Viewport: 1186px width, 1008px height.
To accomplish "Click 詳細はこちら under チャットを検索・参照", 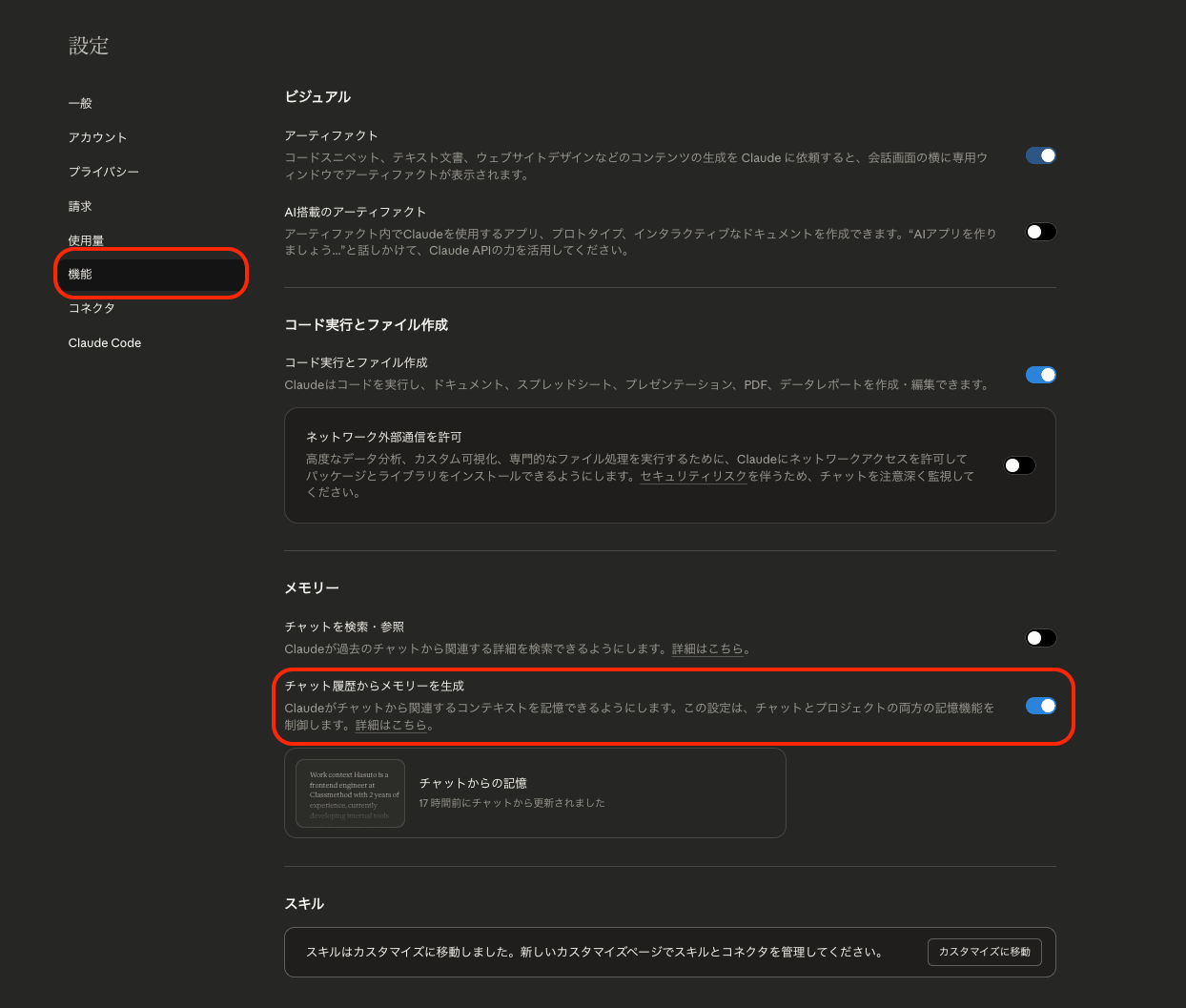I will [x=707, y=648].
